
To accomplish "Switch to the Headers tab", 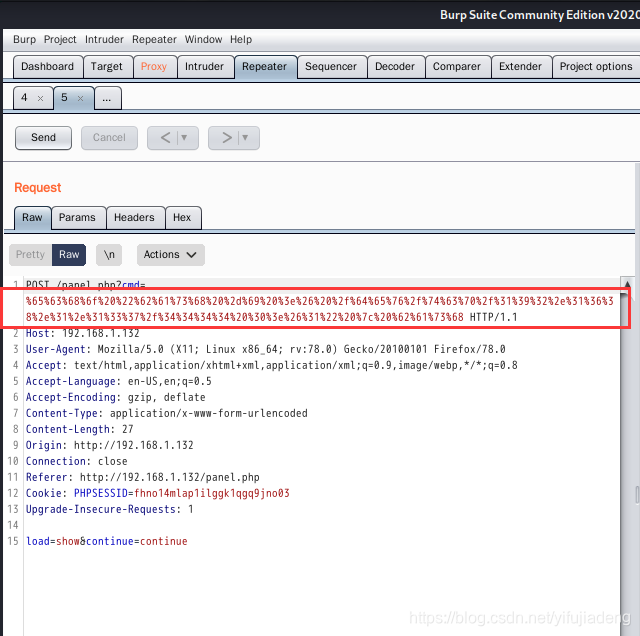I will [x=134, y=218].
